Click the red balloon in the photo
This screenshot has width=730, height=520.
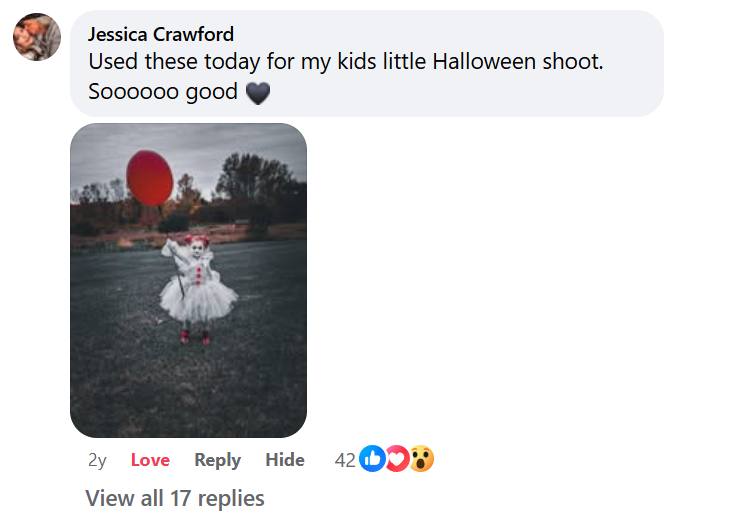tap(149, 178)
